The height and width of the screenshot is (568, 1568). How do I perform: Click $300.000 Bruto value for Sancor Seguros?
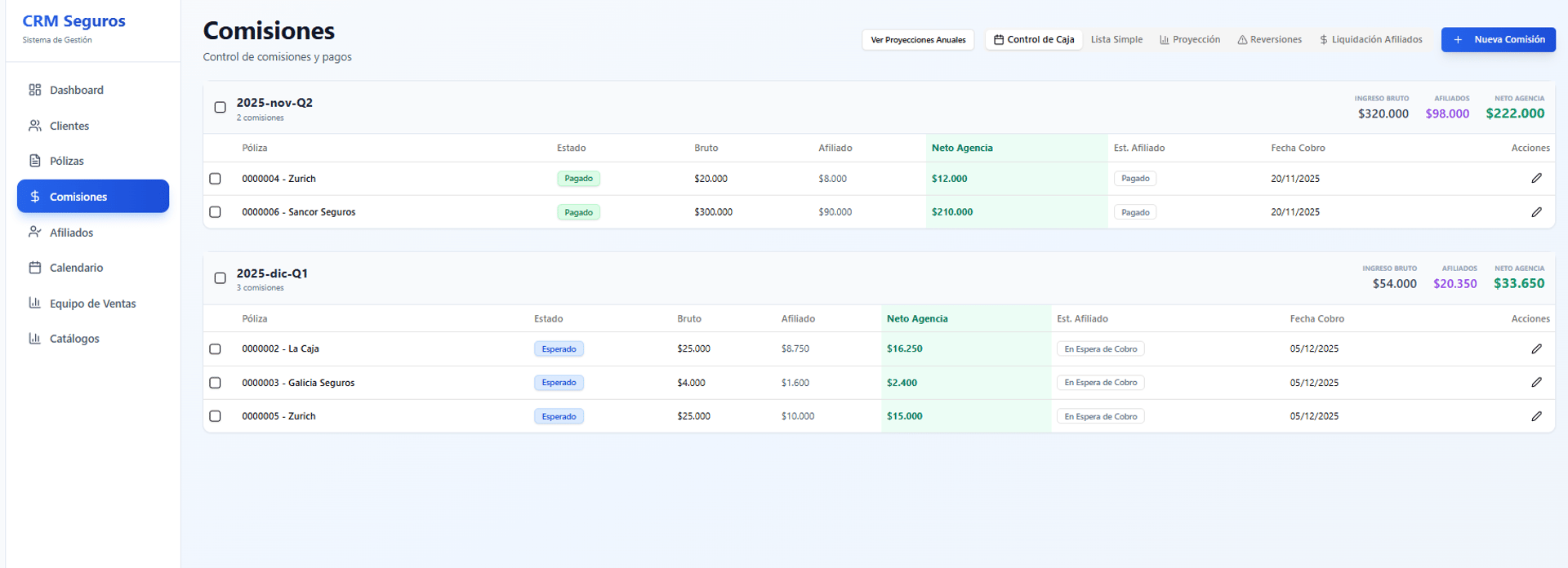(x=713, y=212)
